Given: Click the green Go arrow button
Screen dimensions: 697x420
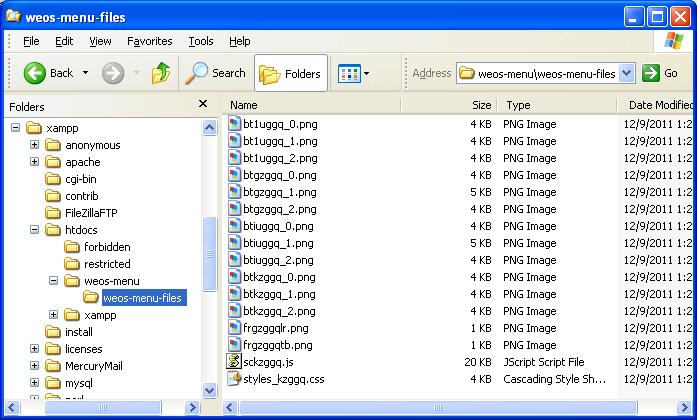Looking at the screenshot, I should [651, 73].
